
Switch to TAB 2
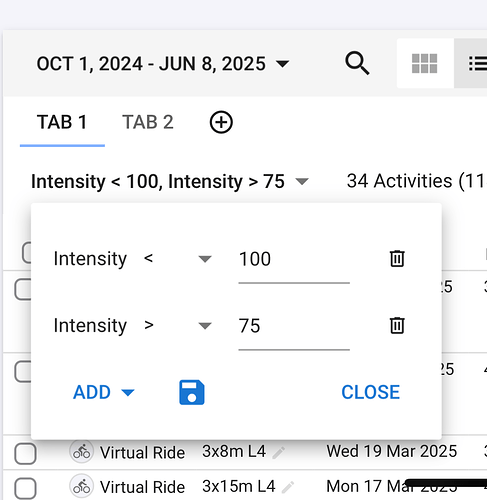pyautogui.click(x=148, y=122)
